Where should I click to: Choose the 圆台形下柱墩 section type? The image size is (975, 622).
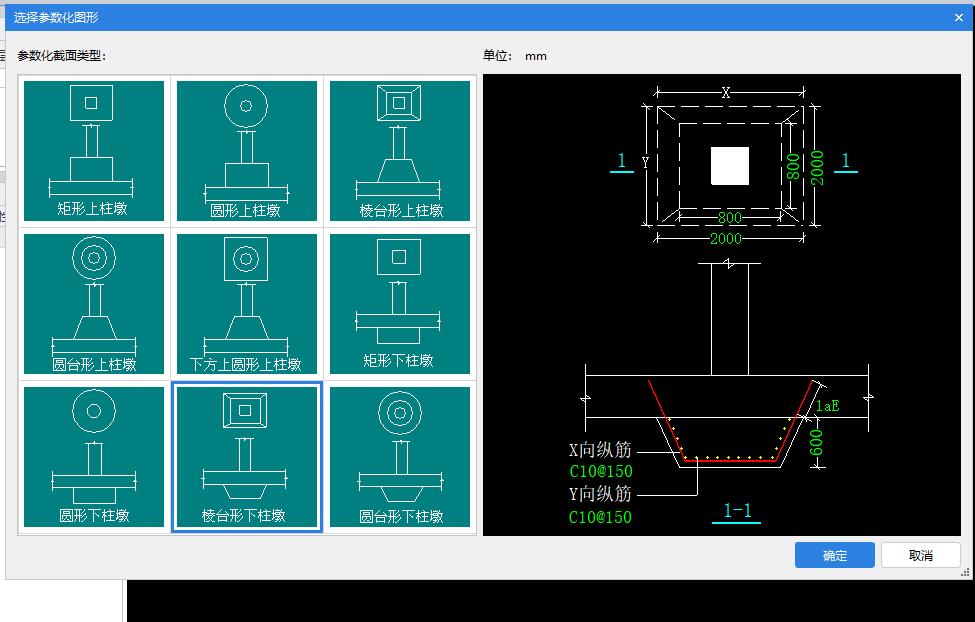pyautogui.click(x=400, y=457)
